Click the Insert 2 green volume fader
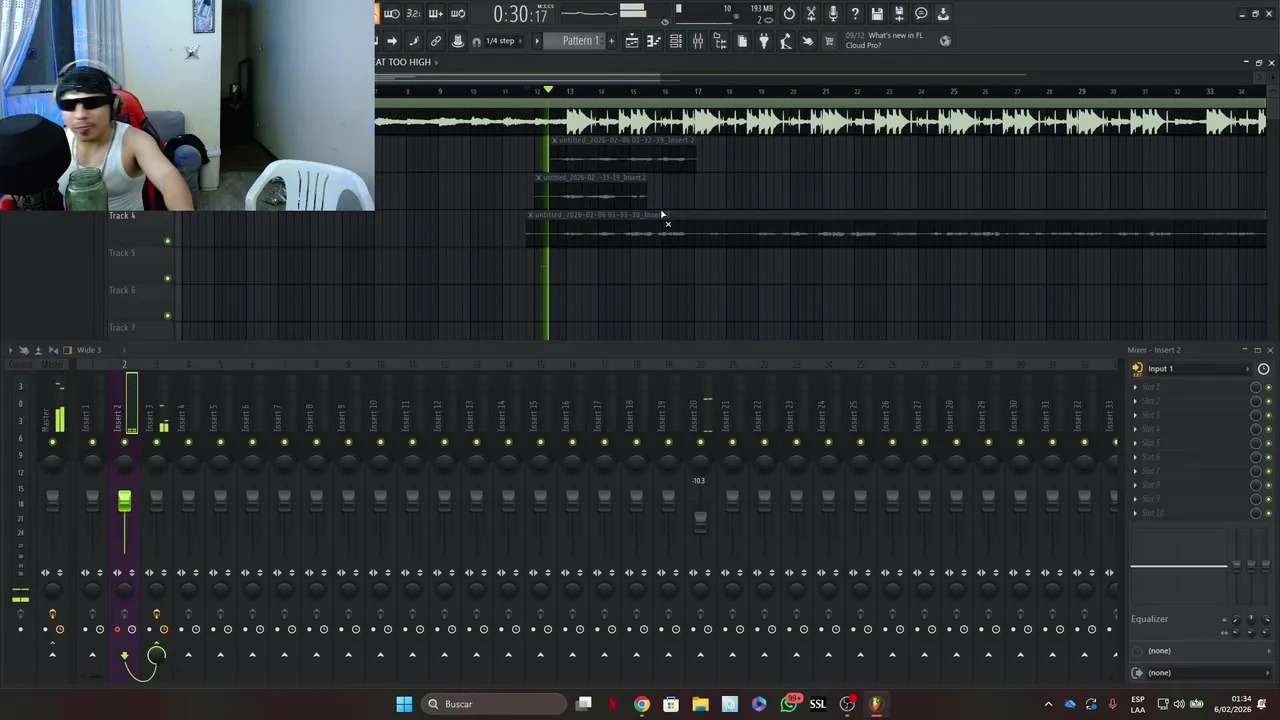Viewport: 1280px width, 720px height. (x=124, y=501)
